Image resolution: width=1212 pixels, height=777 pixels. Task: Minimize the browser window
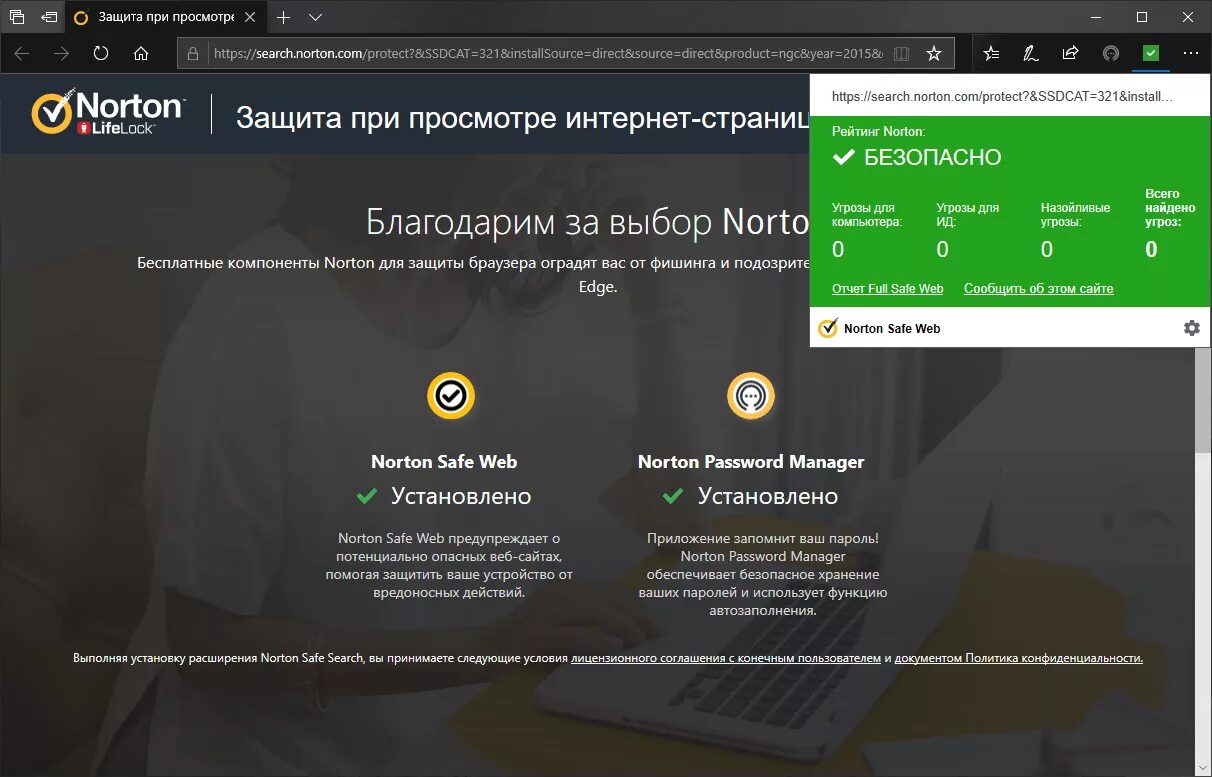click(x=1094, y=17)
